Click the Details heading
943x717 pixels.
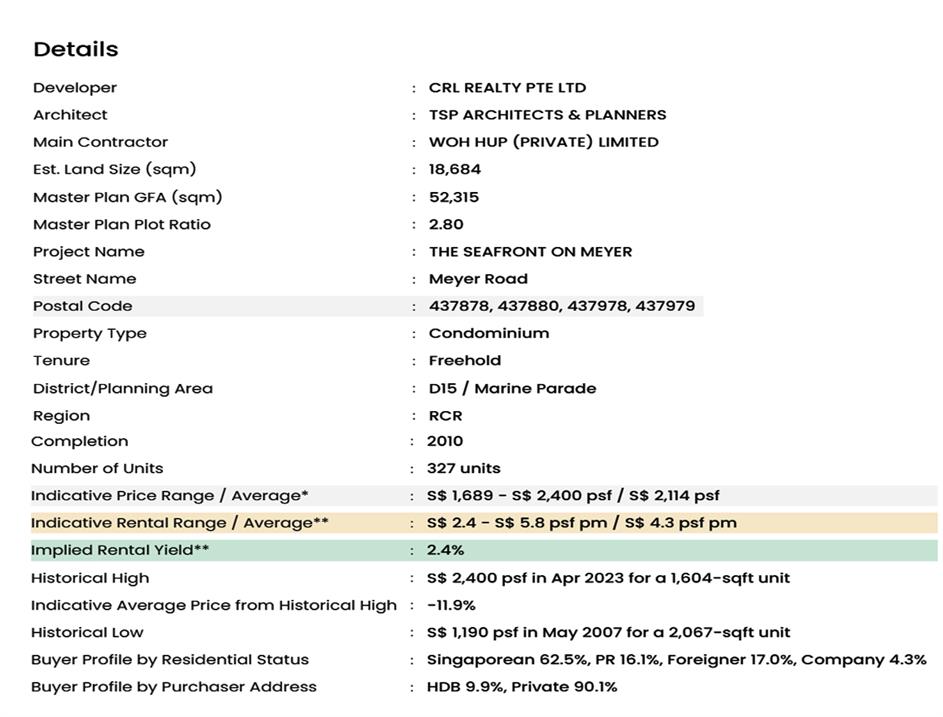[76, 49]
